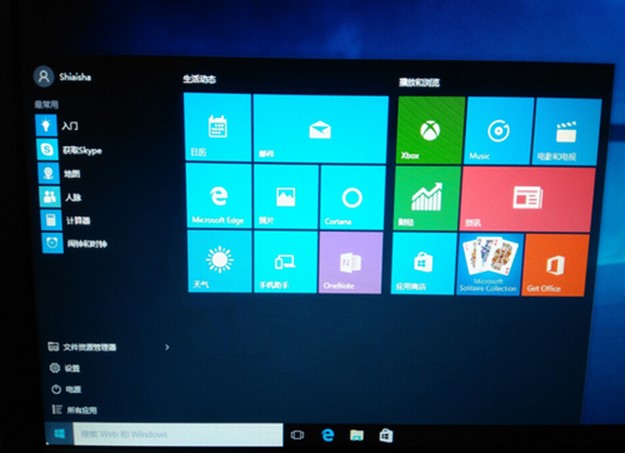The image size is (625, 453).
Task: Launch the Microsoft Edge tile
Action: pos(219,196)
